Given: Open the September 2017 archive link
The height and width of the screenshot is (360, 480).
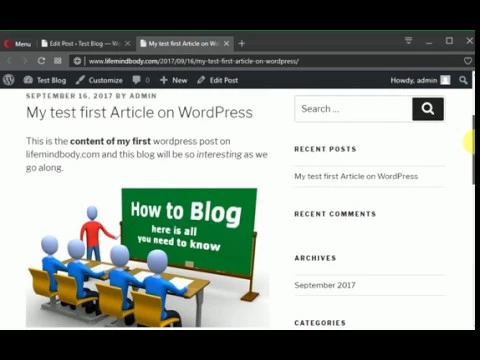Looking at the screenshot, I should (x=325, y=285).
